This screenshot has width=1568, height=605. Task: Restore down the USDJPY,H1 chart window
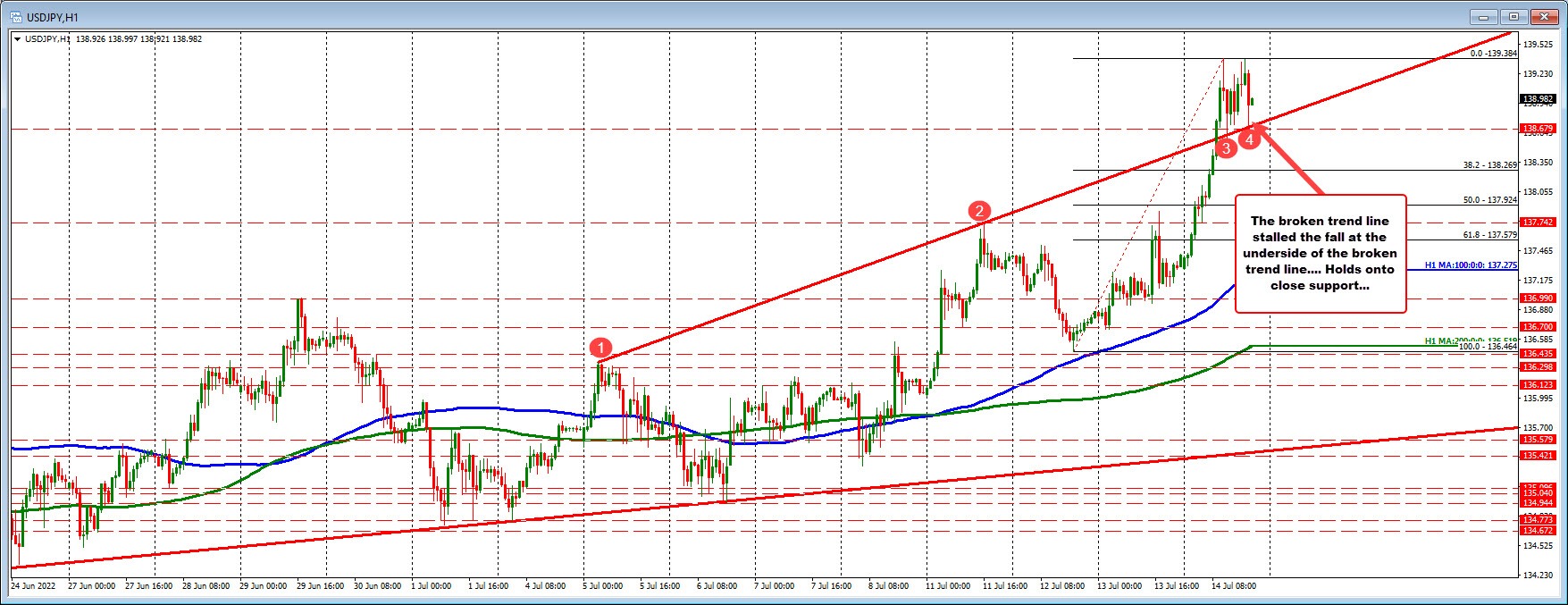click(x=1514, y=16)
